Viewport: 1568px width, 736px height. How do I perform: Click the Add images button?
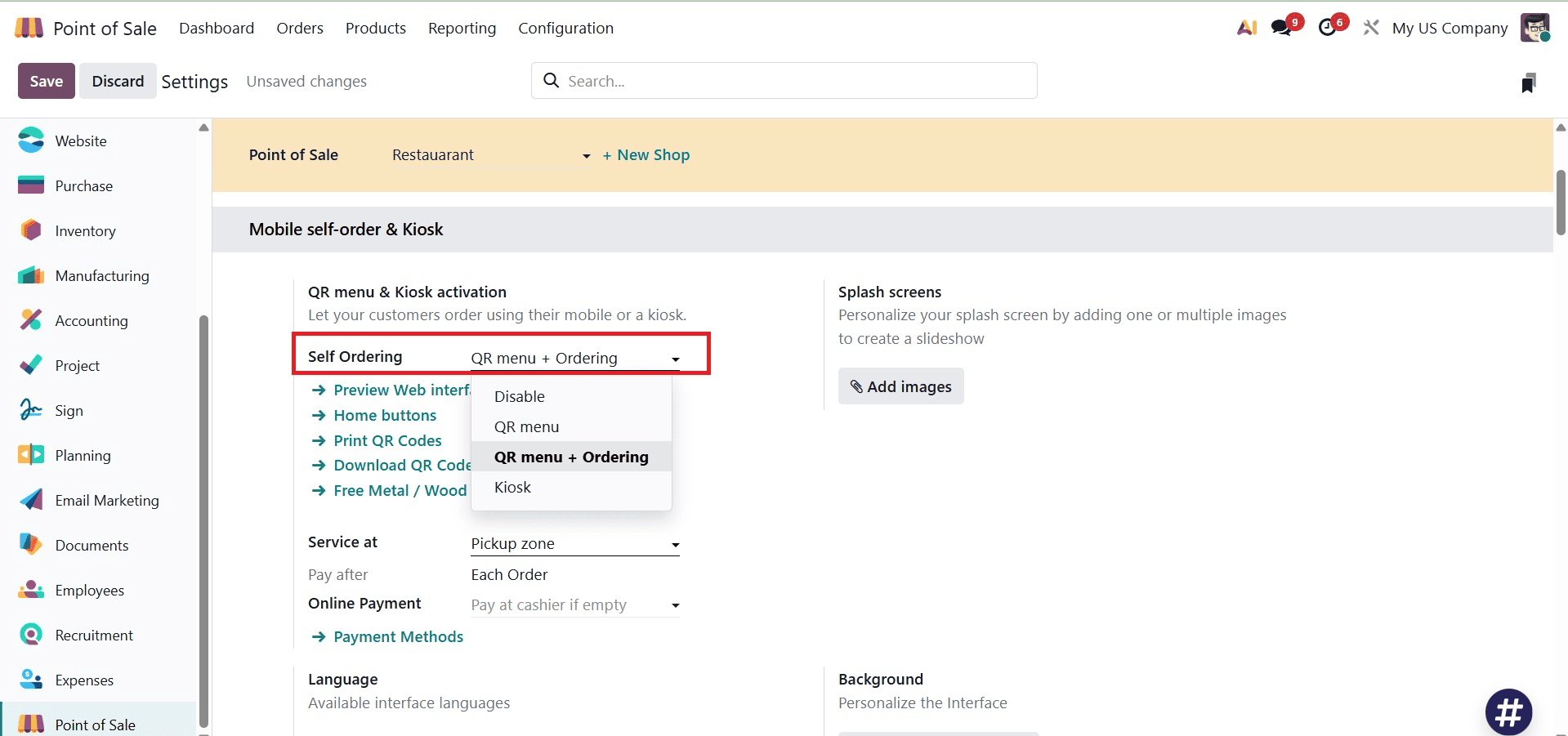coord(900,386)
